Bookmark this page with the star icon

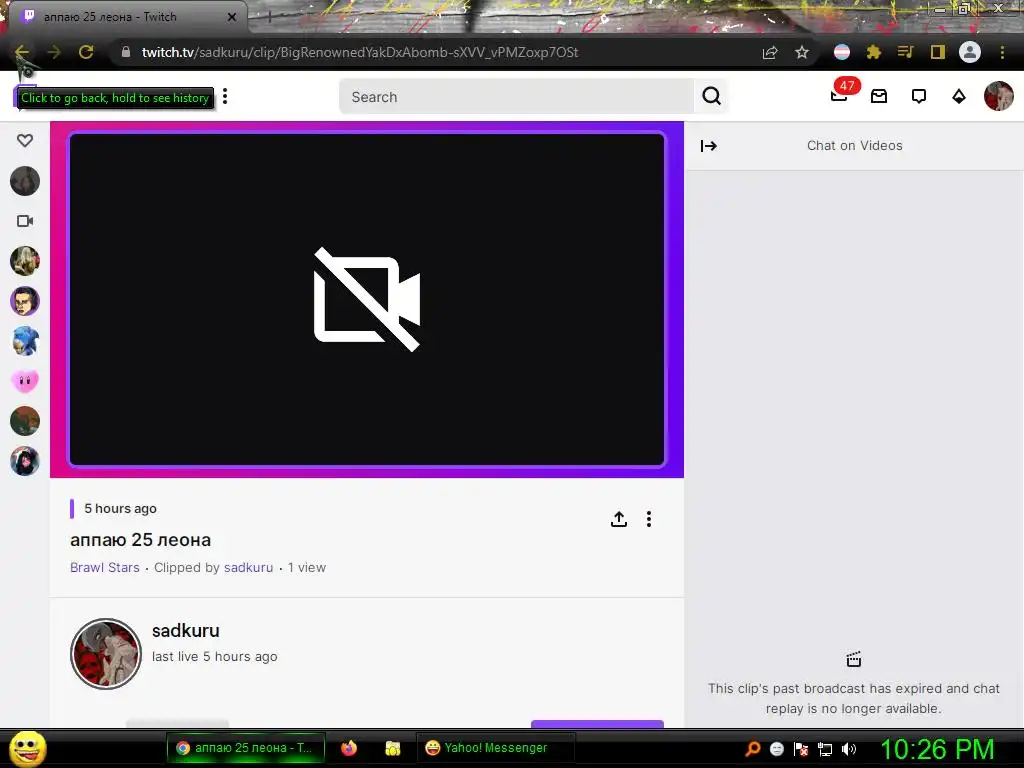[x=802, y=52]
